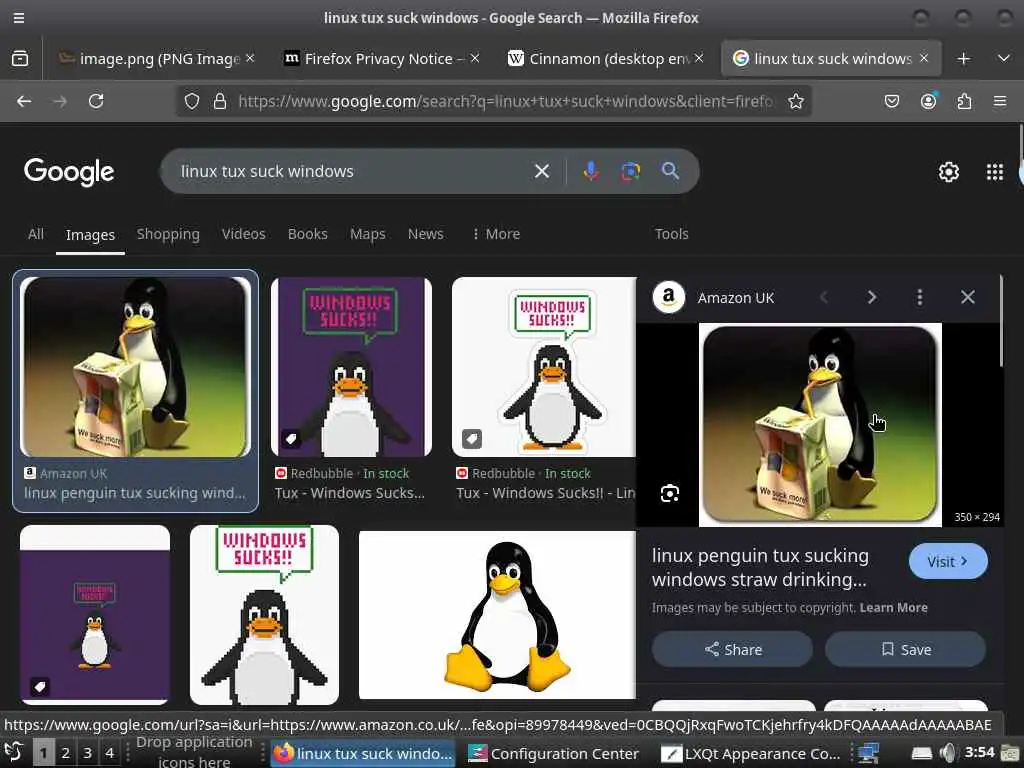
Task: Select the All search results tab
Action: [x=36, y=234]
